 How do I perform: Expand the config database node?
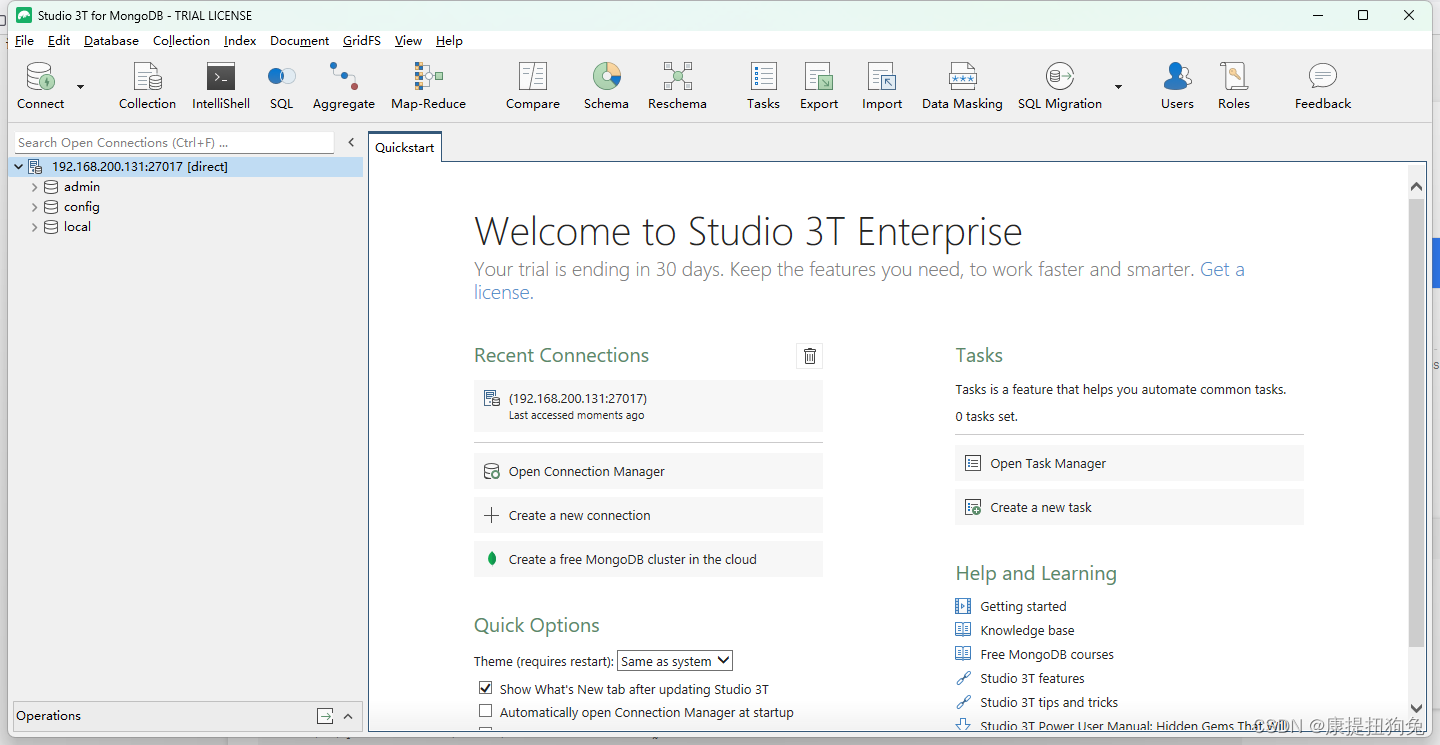pyautogui.click(x=35, y=207)
